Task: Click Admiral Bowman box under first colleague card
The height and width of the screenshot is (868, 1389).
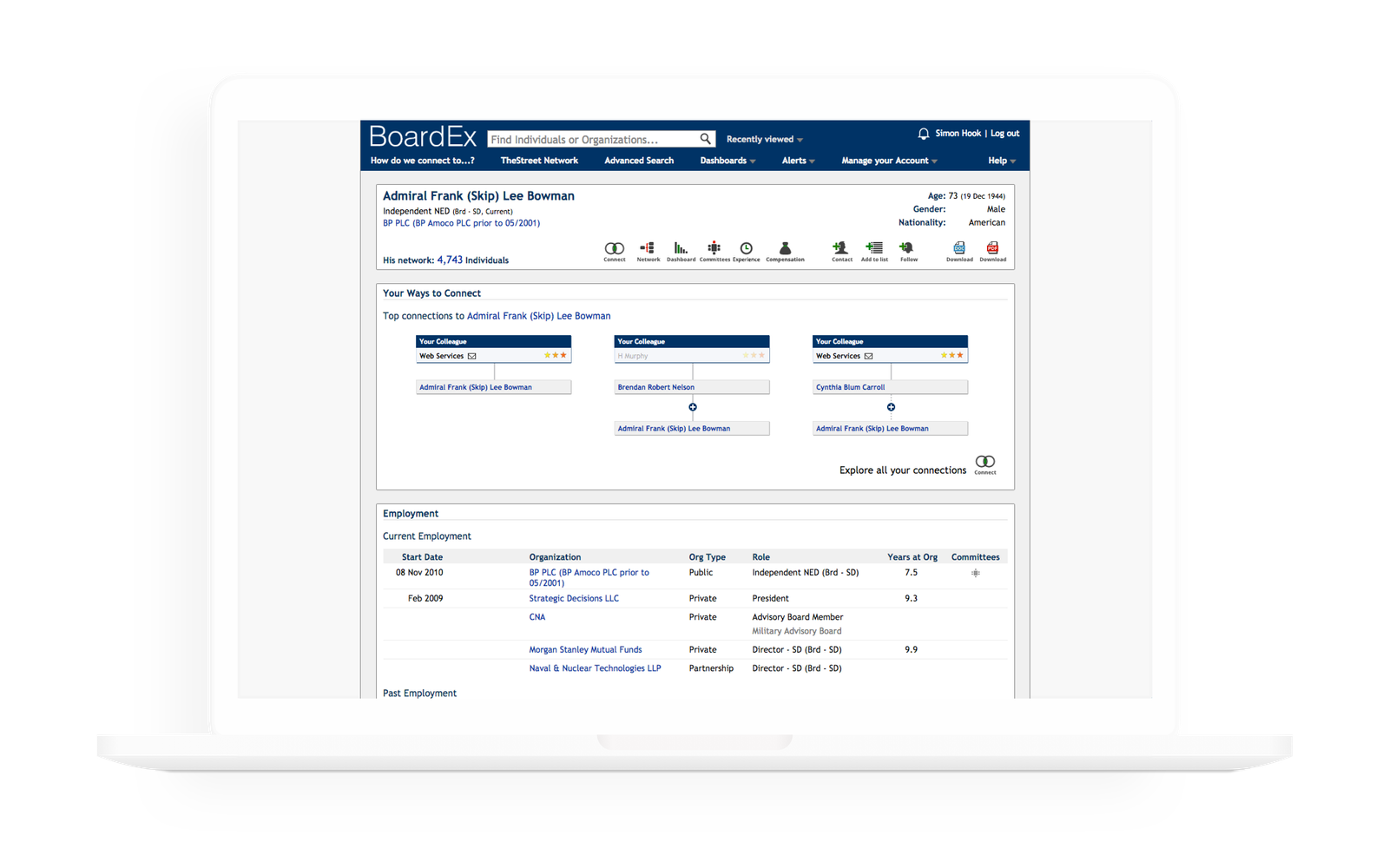Action: (x=493, y=387)
